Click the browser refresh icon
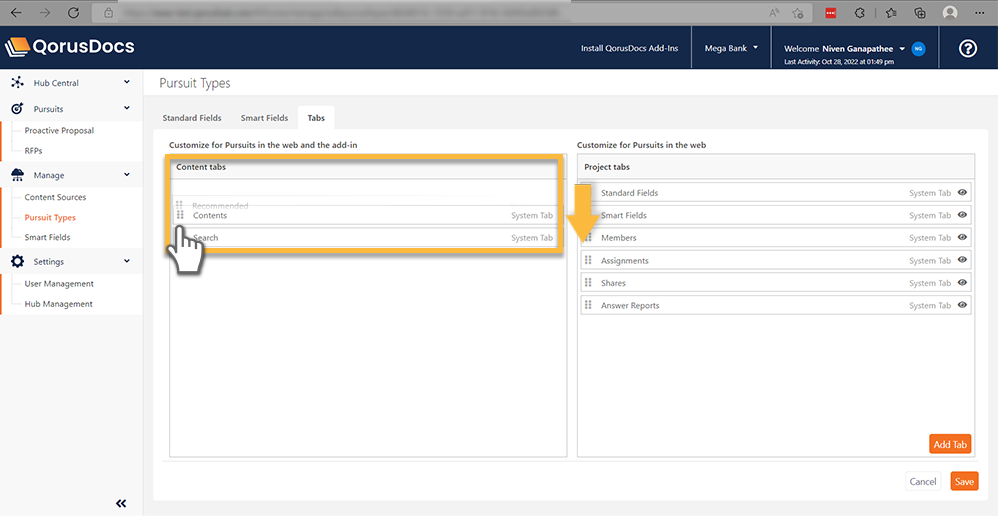1000x516 pixels. 73,13
